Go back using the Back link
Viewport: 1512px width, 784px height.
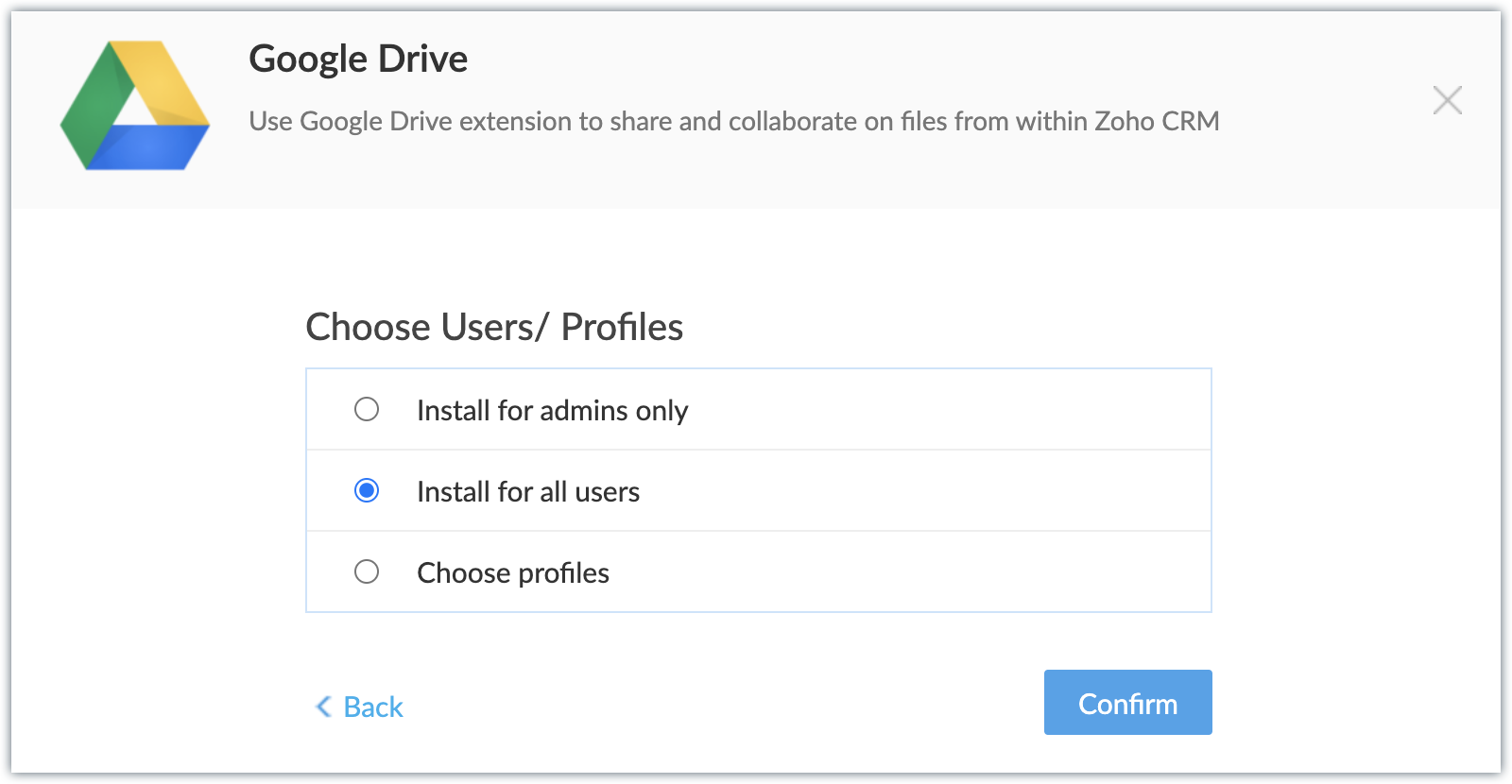click(x=373, y=707)
